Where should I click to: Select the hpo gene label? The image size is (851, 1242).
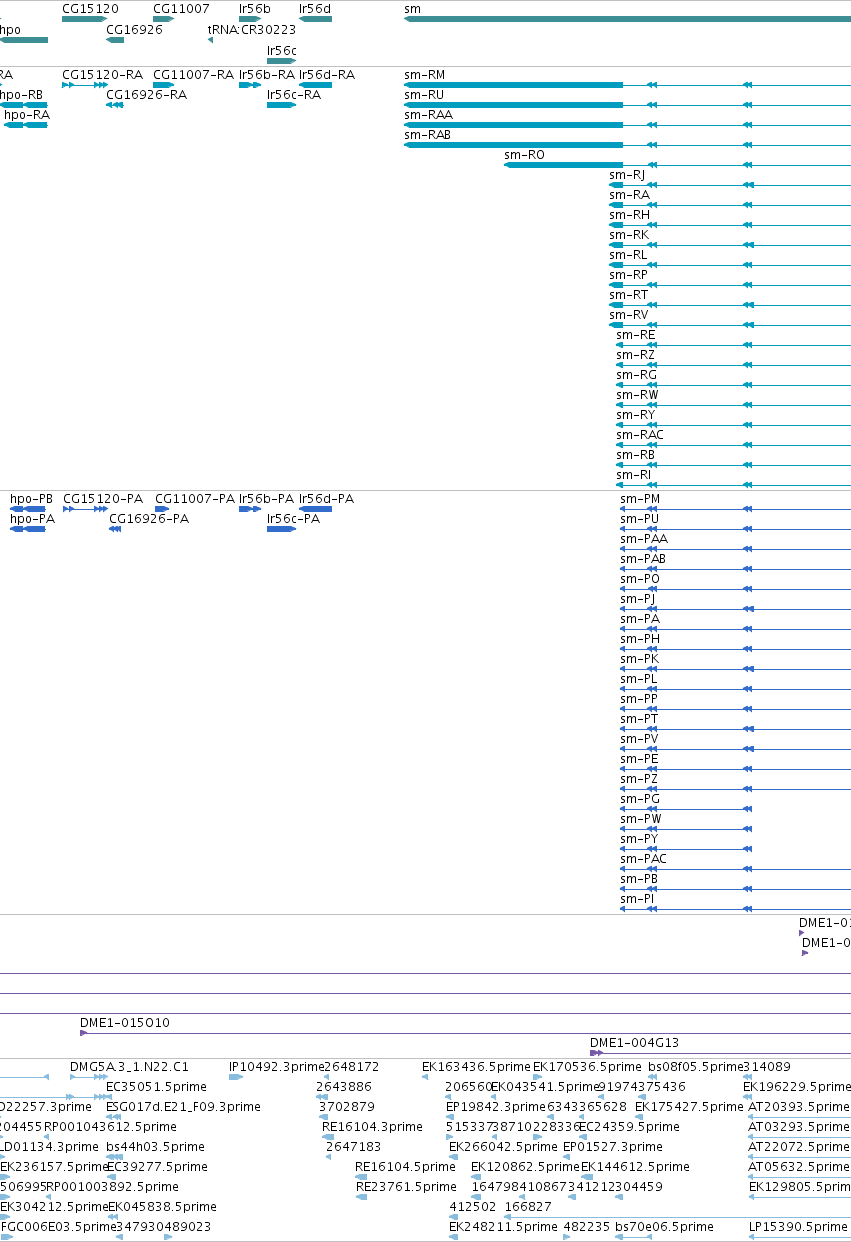click(10, 29)
